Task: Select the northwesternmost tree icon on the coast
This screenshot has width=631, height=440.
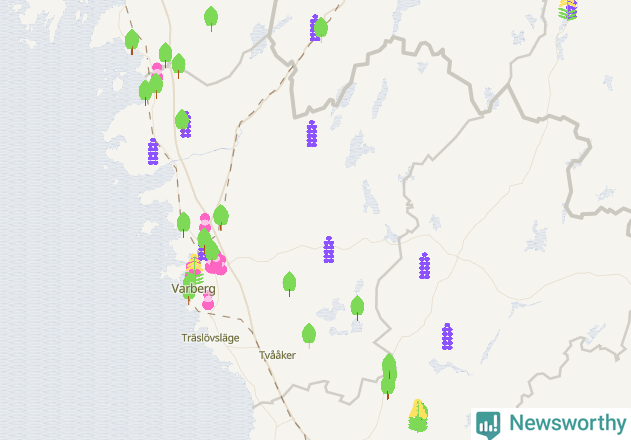Action: [132, 42]
